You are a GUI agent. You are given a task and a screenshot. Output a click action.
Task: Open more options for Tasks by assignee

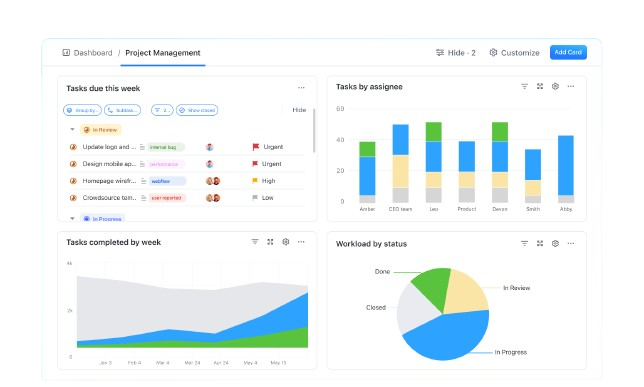(x=571, y=86)
